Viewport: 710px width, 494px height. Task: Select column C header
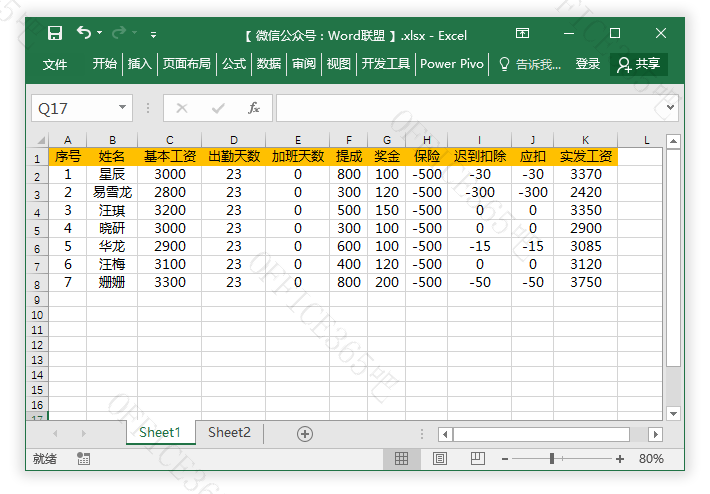coord(170,140)
